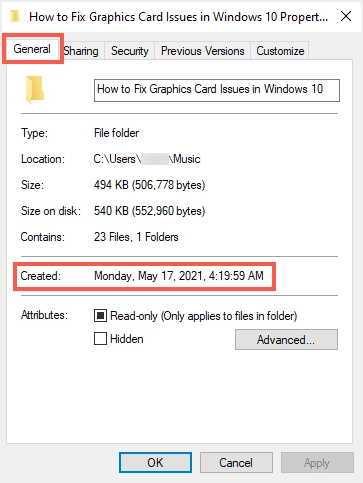Screen dimensions: 363x483
Task: Toggle the Read-only attribute checkbox
Action: (100, 315)
